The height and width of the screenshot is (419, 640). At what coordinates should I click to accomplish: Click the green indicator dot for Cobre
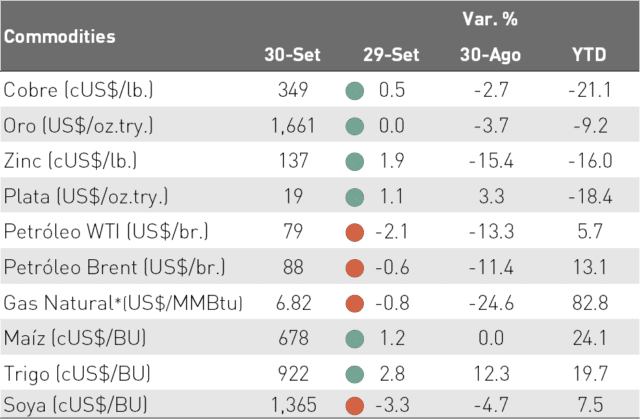click(x=354, y=91)
